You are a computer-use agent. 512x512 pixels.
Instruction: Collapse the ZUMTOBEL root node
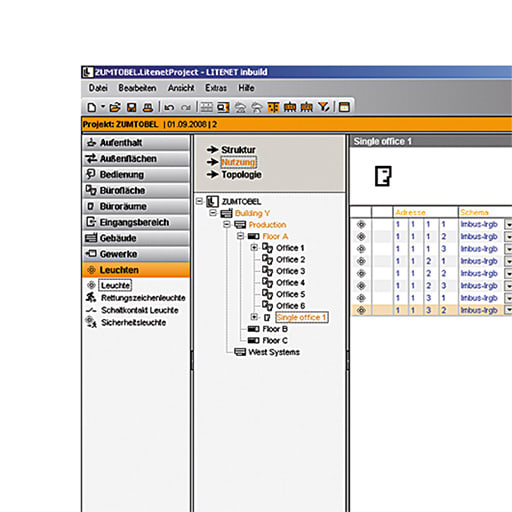click(x=199, y=201)
